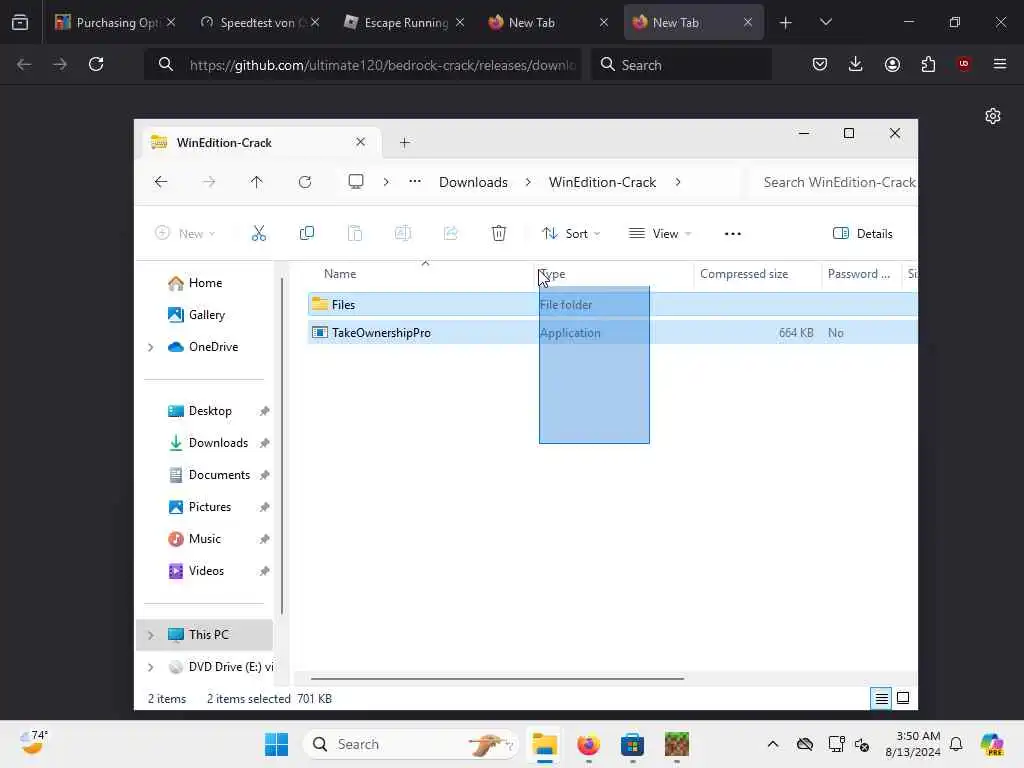
Task: Open the New dropdown menu
Action: [x=185, y=233]
